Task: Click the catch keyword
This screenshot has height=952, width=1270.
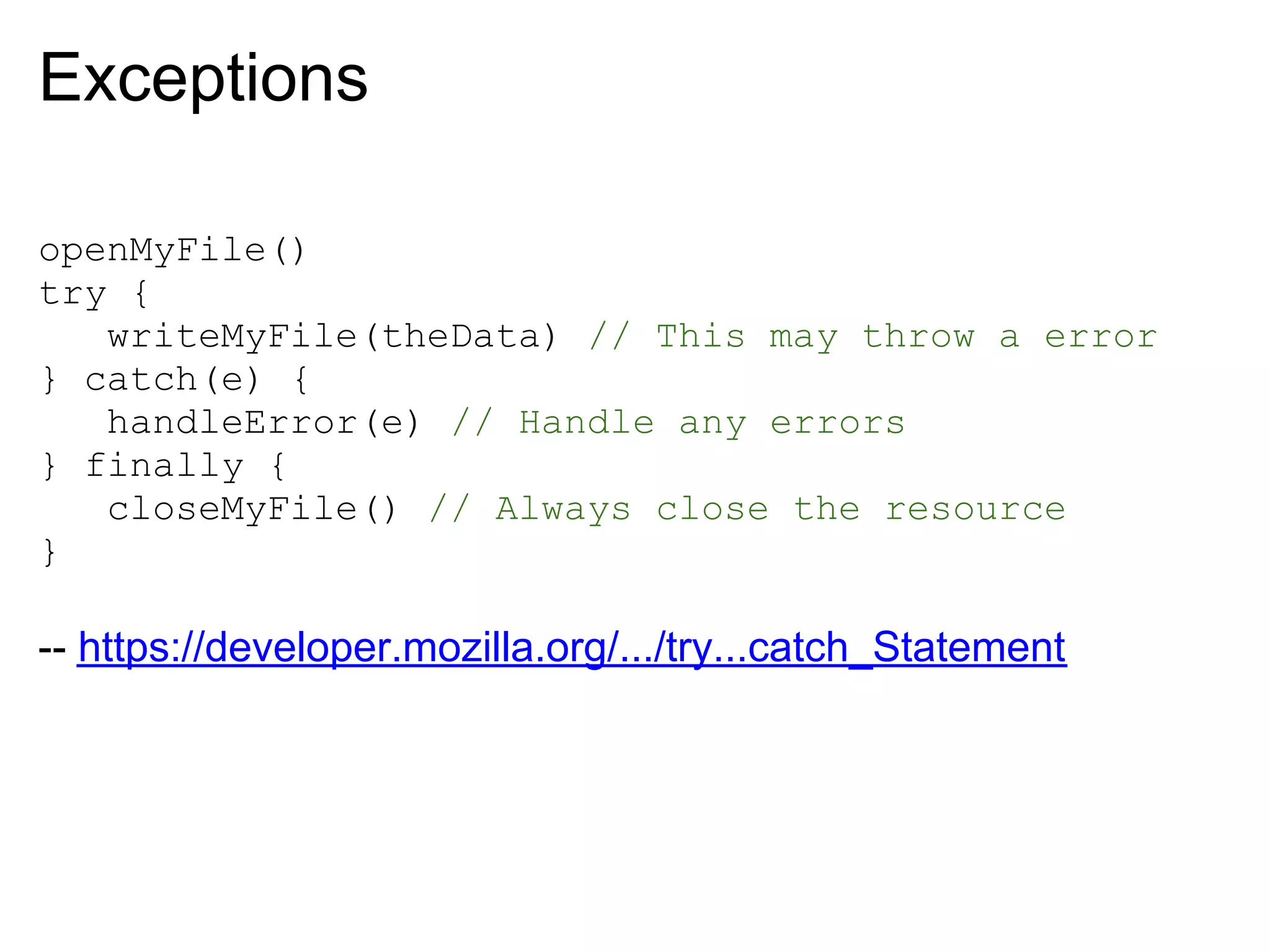Action: click(141, 380)
